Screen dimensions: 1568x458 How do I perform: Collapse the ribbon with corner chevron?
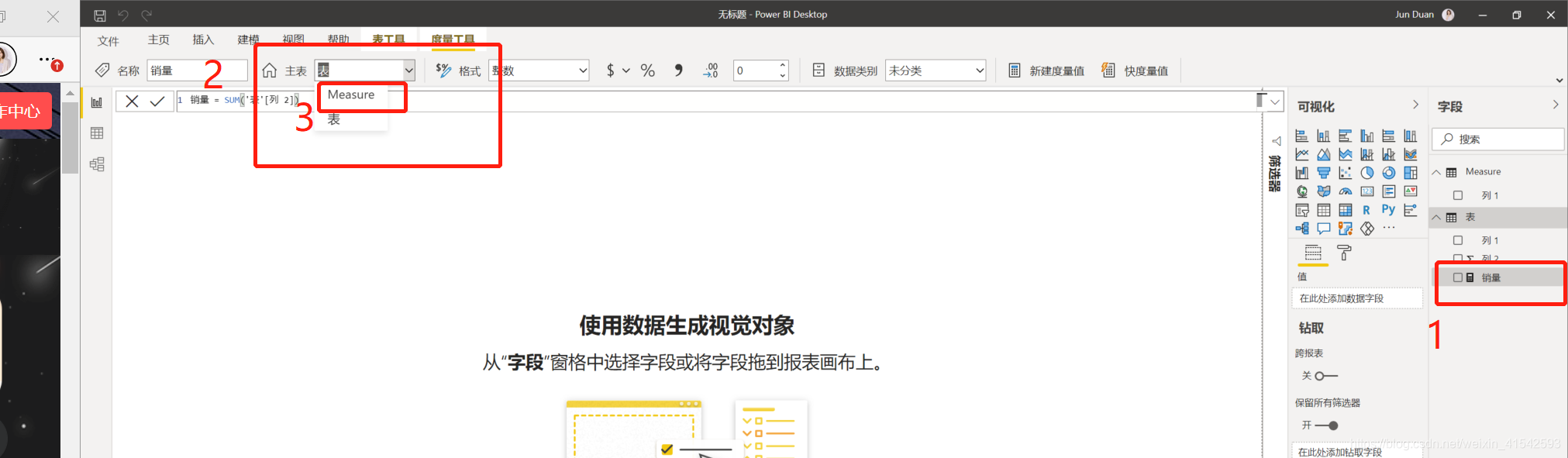click(x=1559, y=80)
